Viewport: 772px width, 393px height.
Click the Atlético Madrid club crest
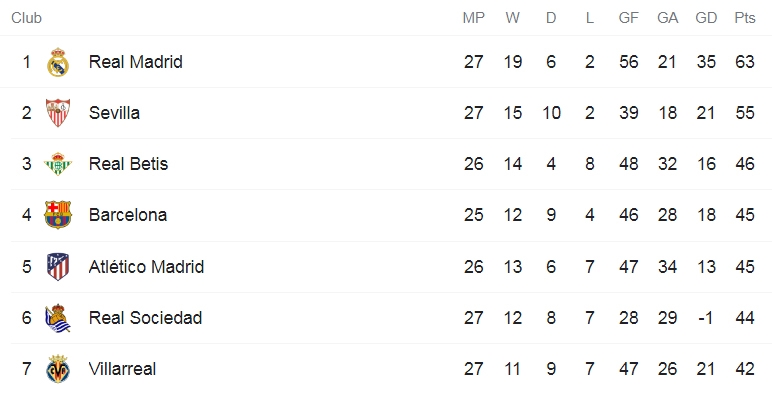coord(58,266)
